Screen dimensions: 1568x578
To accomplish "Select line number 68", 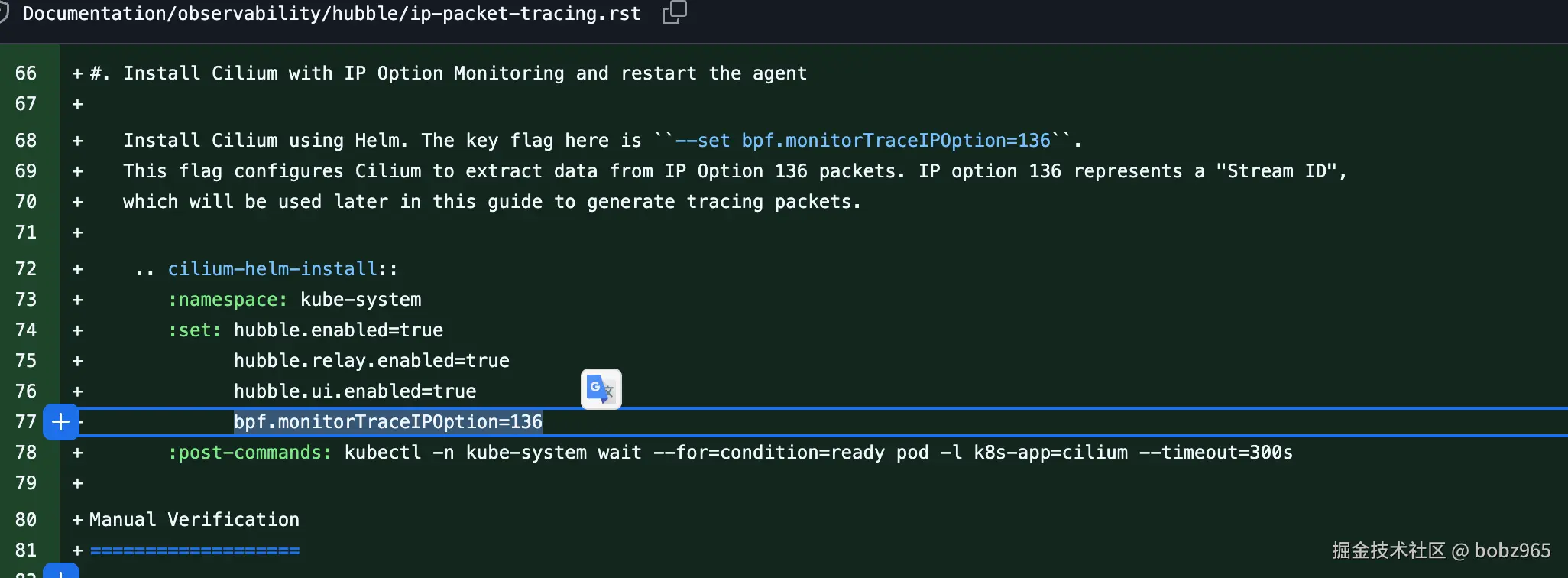I will 26,141.
